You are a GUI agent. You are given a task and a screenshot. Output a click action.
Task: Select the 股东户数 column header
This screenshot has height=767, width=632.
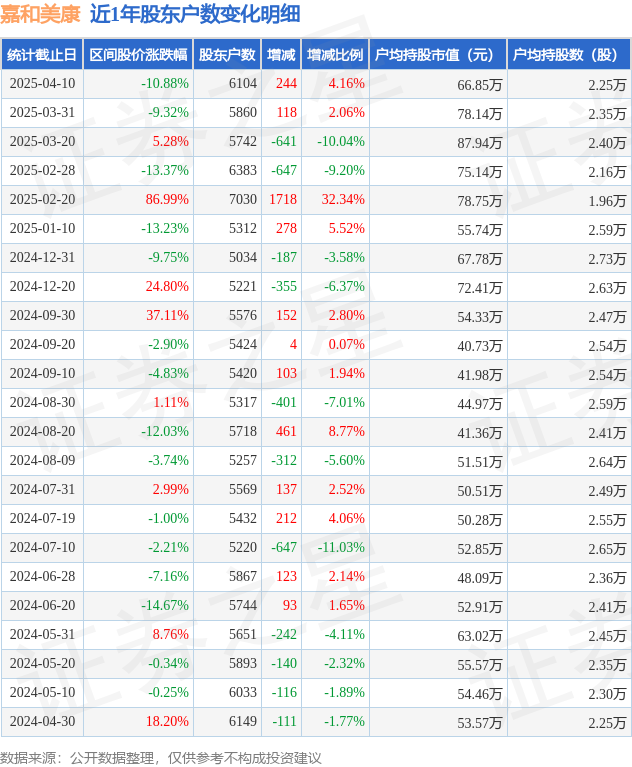pos(227,54)
